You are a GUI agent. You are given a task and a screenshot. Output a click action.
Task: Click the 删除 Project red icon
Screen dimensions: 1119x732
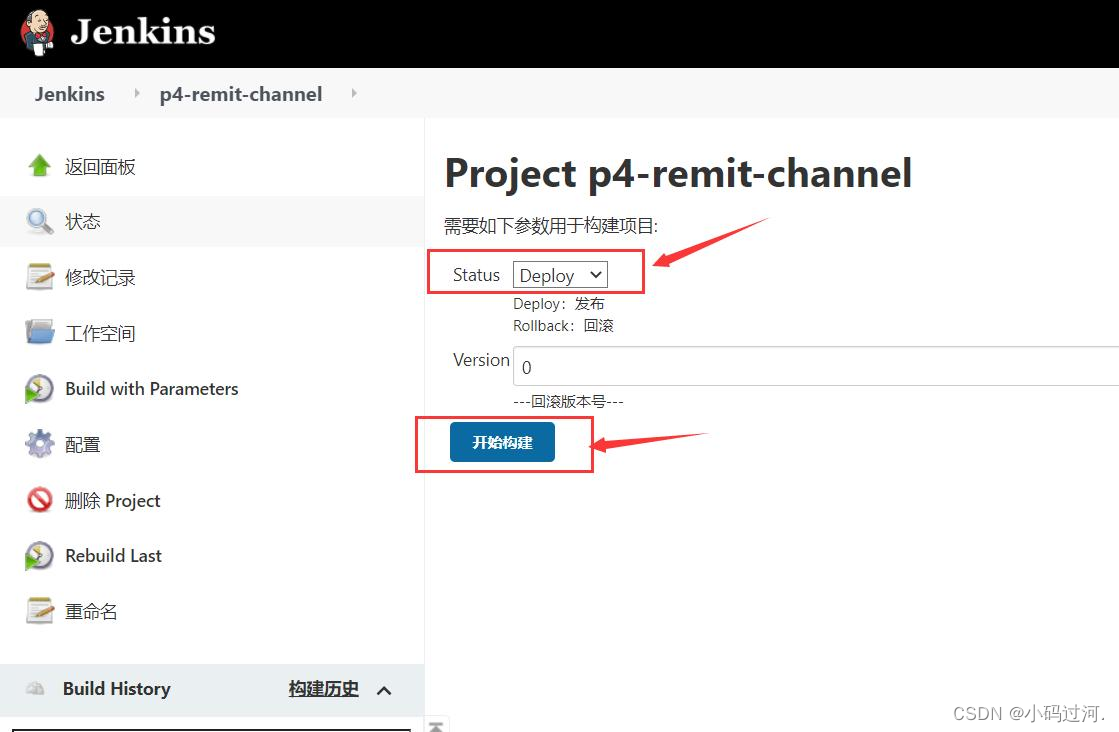pos(39,499)
